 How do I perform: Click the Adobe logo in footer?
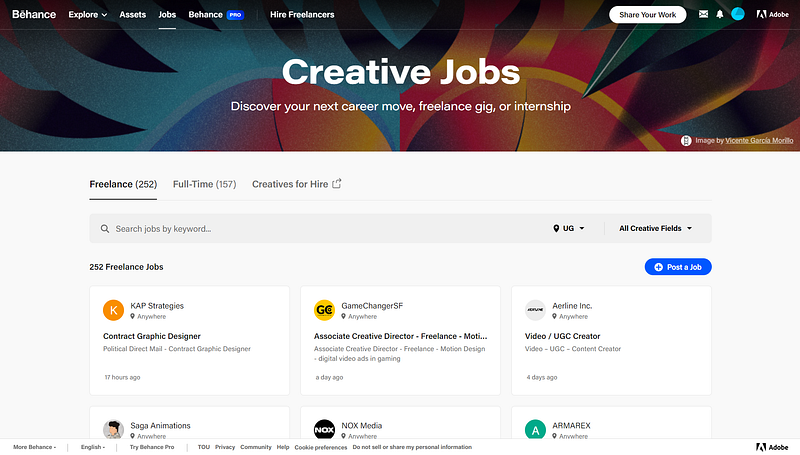click(772, 447)
